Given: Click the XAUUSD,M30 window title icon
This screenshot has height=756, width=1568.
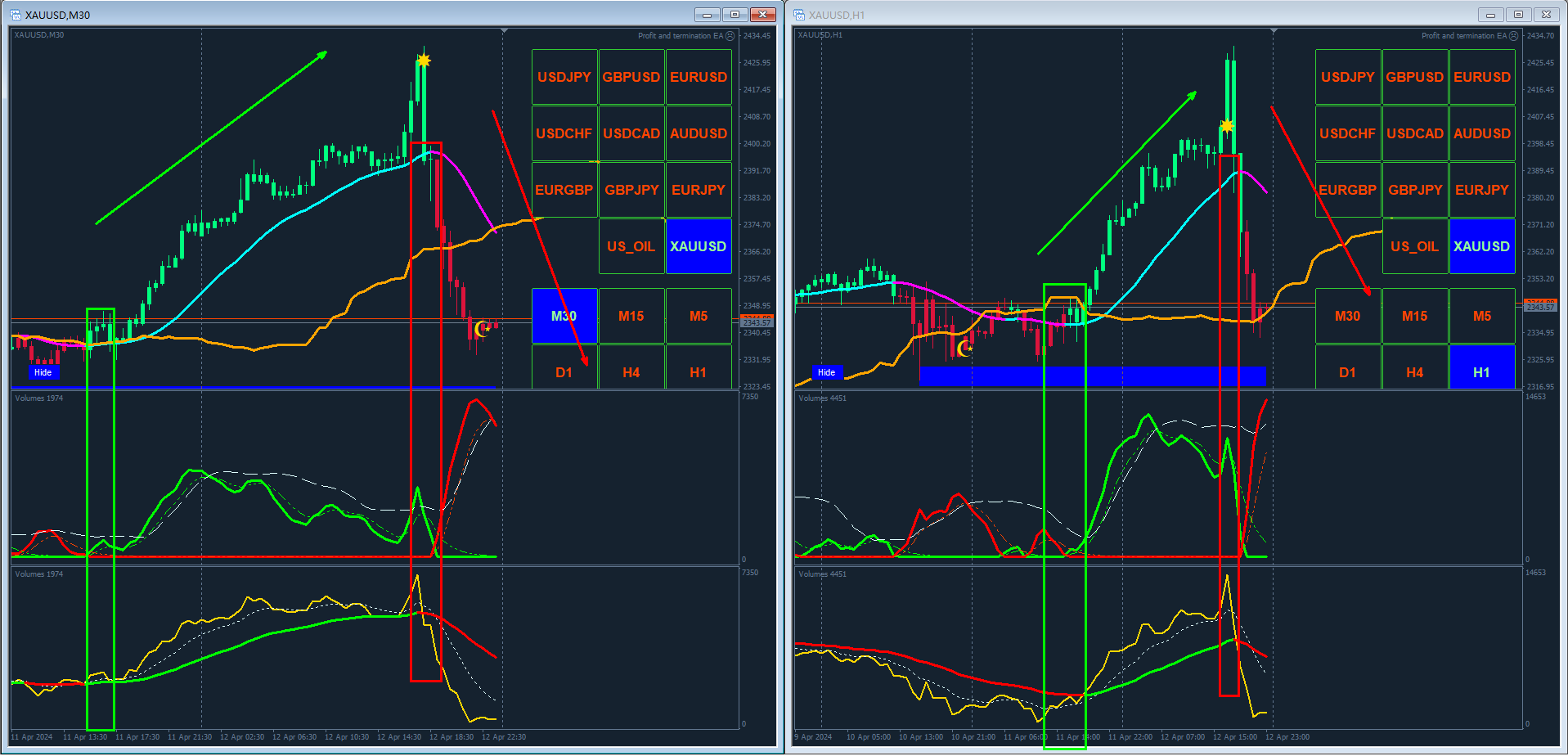Looking at the screenshot, I should [x=15, y=15].
